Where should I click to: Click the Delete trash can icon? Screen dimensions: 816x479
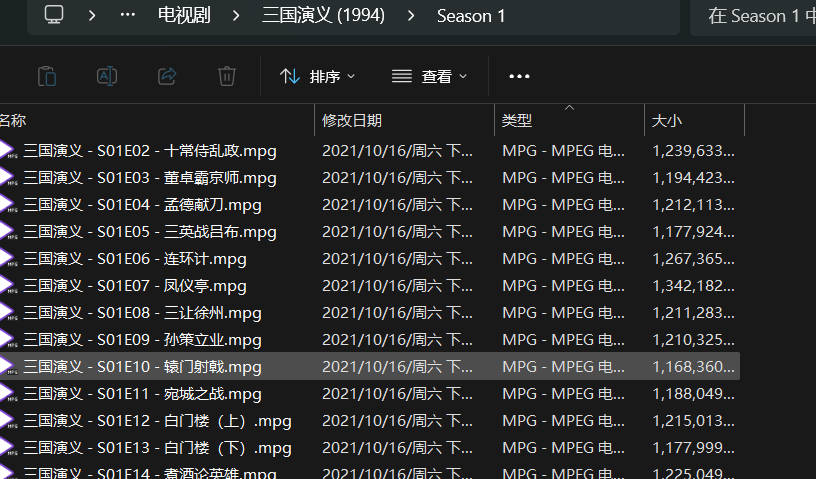coord(226,77)
